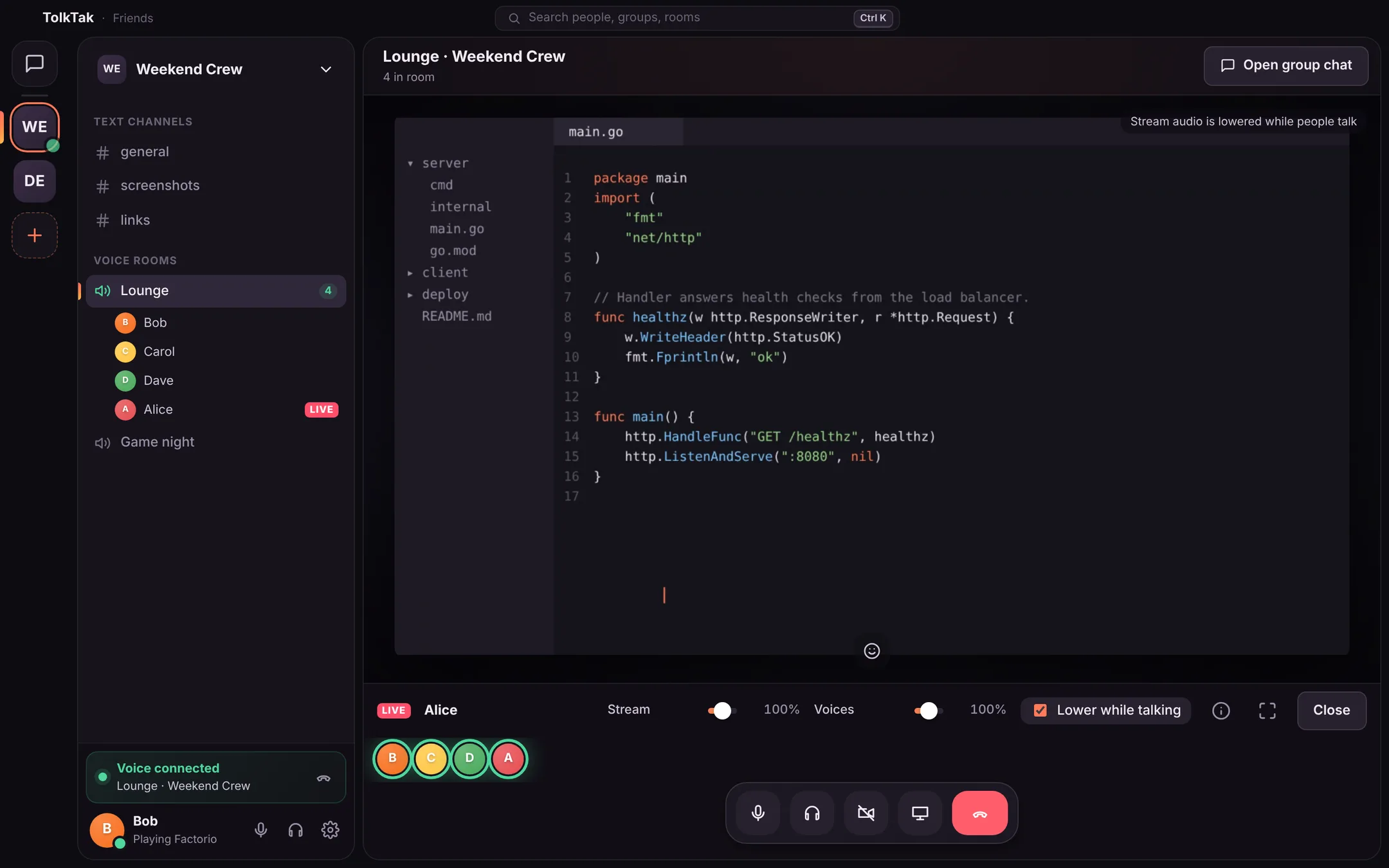1389x868 pixels.
Task: Toggle microphone in call control bar
Action: click(x=758, y=813)
